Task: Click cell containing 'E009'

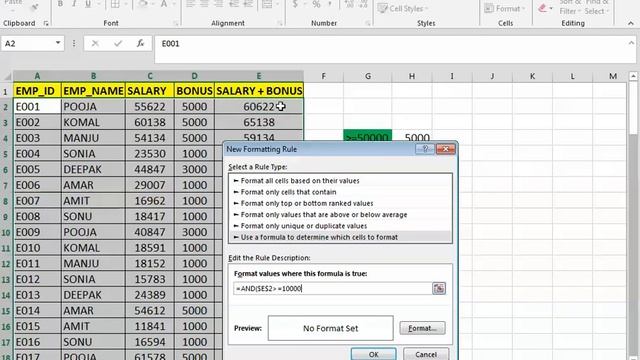Action: 37,232
